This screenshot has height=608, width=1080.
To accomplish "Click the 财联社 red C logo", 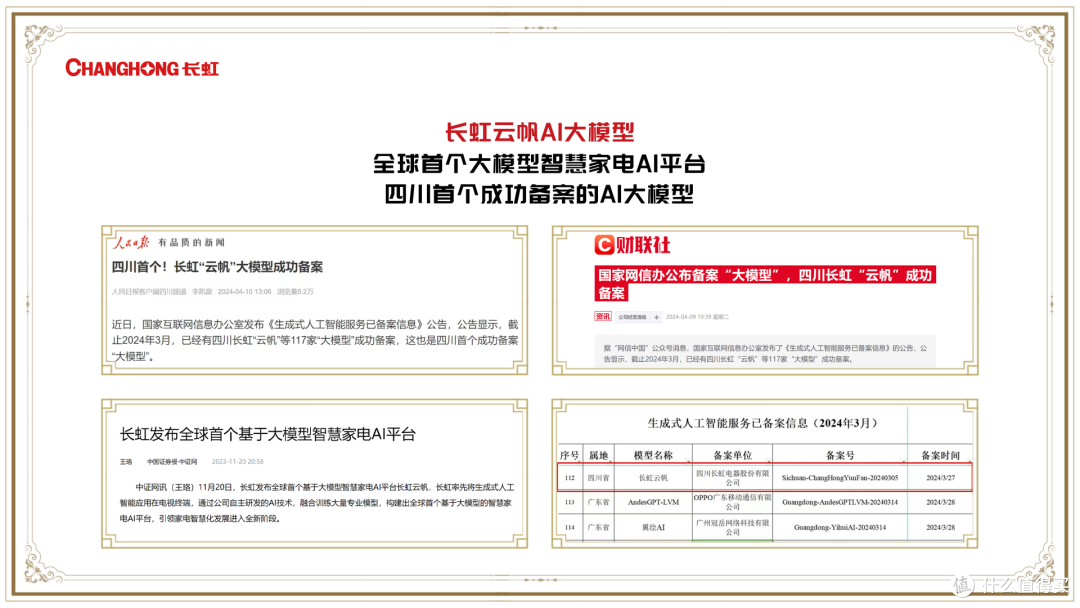I will click(604, 244).
